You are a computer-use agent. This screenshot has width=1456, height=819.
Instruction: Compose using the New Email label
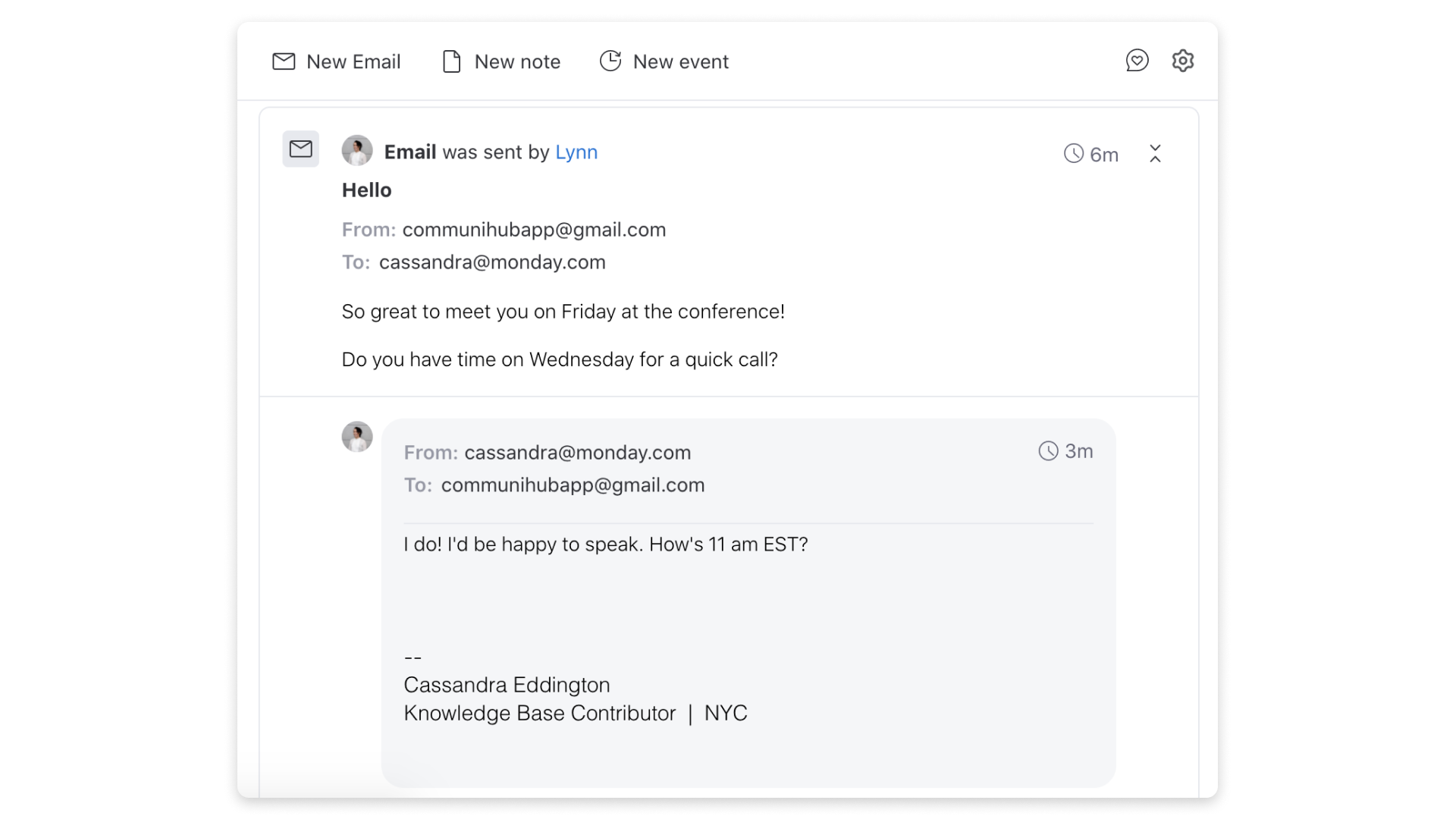click(353, 61)
